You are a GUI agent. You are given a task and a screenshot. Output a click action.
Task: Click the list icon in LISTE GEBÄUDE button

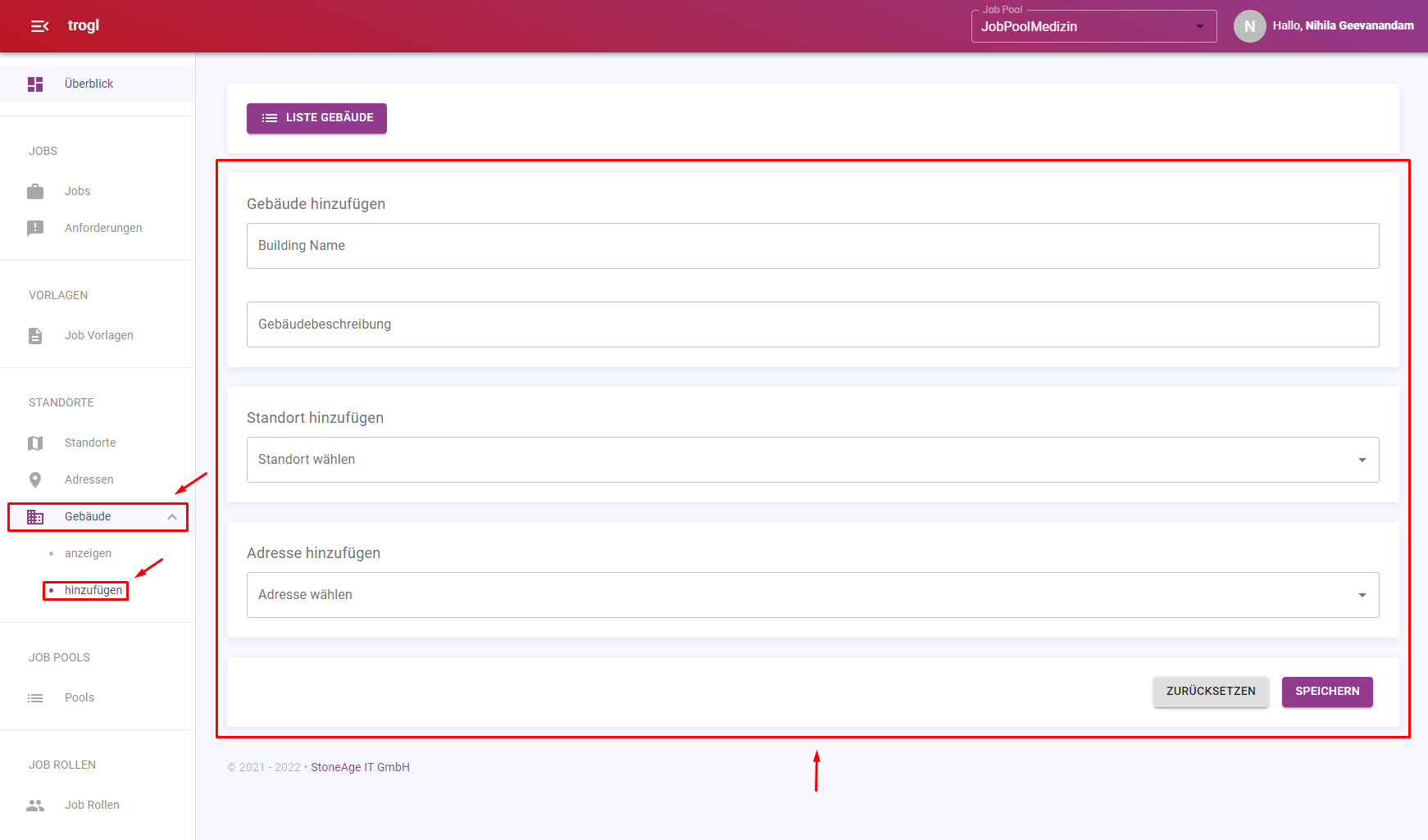click(270, 118)
